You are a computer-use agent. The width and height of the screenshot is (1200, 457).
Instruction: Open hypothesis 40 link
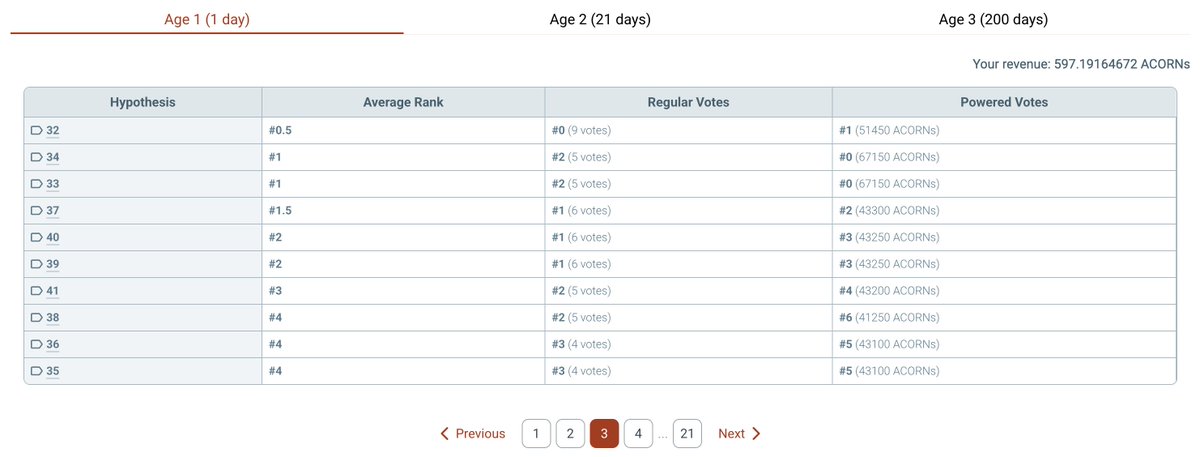click(x=53, y=237)
